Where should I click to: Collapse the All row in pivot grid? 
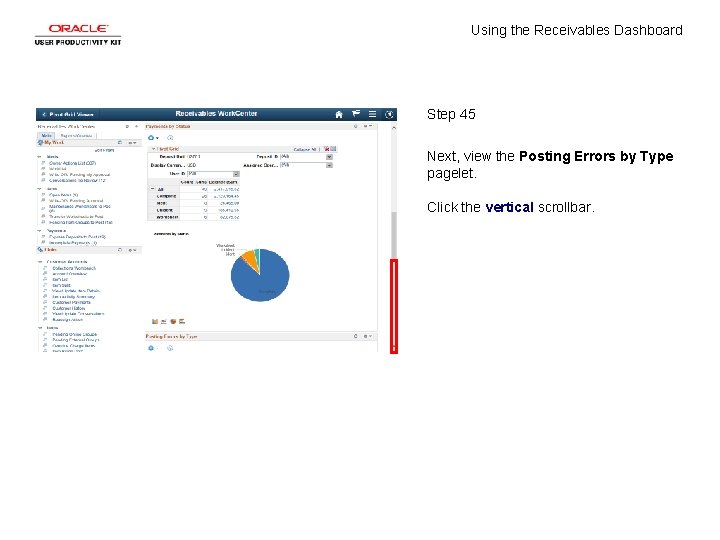[153, 189]
